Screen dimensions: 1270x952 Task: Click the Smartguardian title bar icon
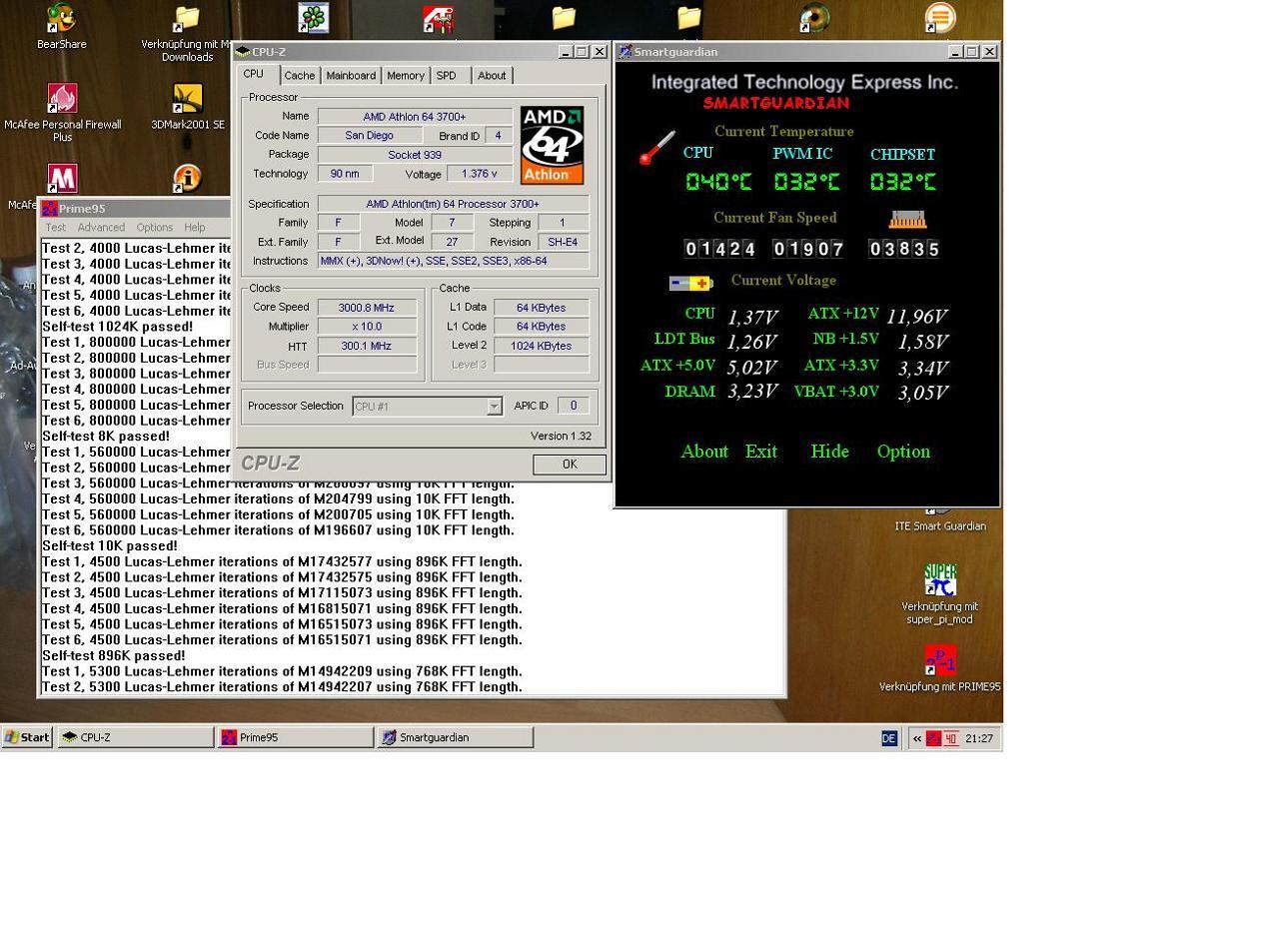pyautogui.click(x=625, y=52)
